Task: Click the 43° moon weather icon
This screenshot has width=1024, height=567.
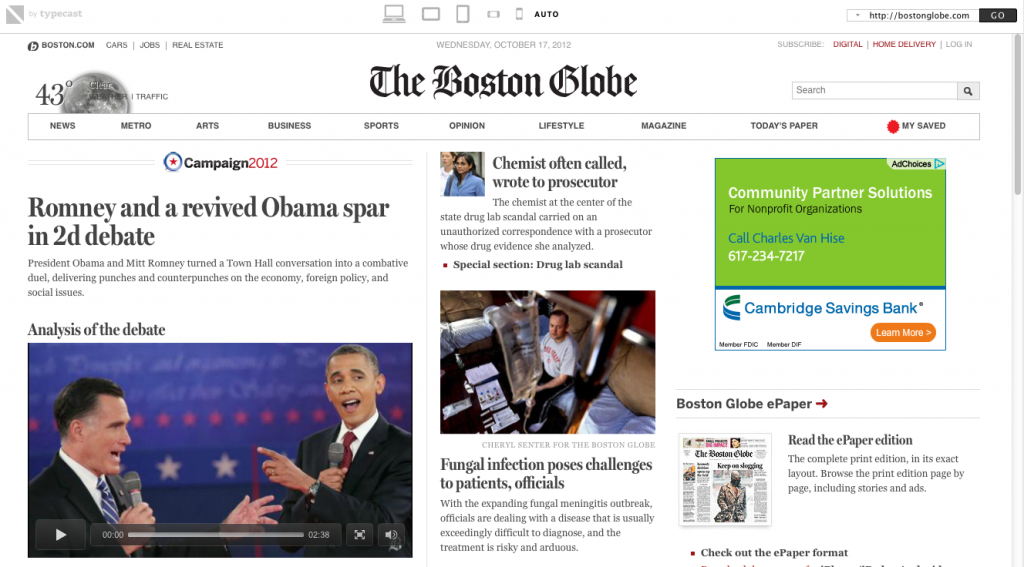Action: tap(95, 93)
